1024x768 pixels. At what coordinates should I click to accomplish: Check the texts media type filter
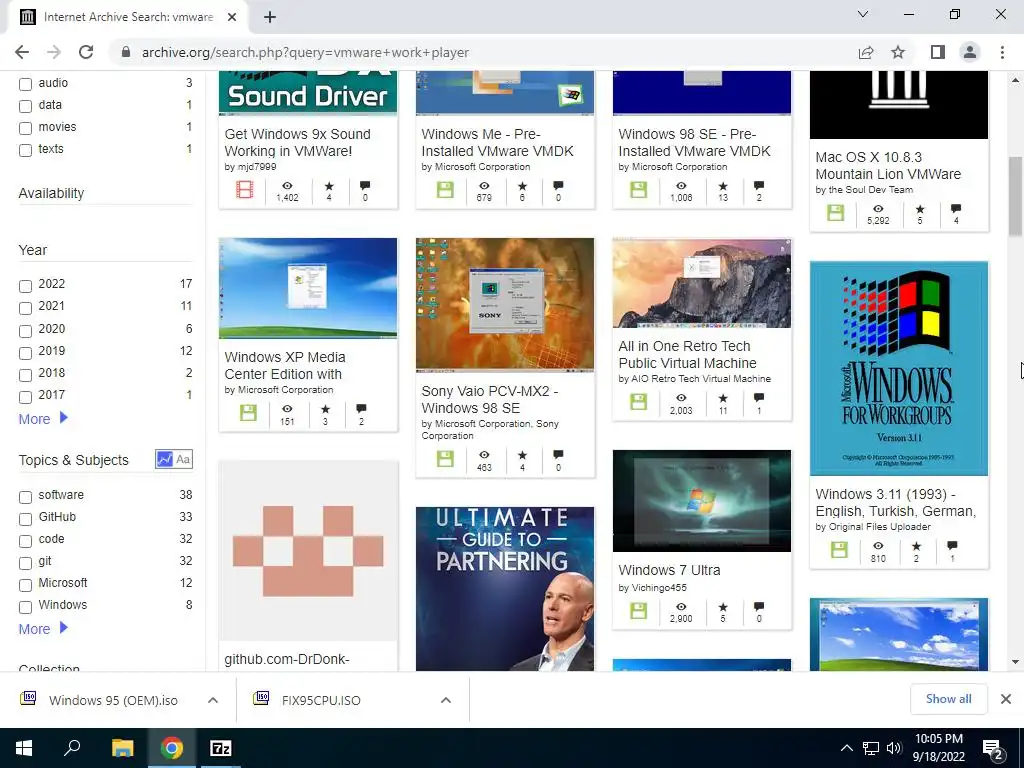click(25, 151)
